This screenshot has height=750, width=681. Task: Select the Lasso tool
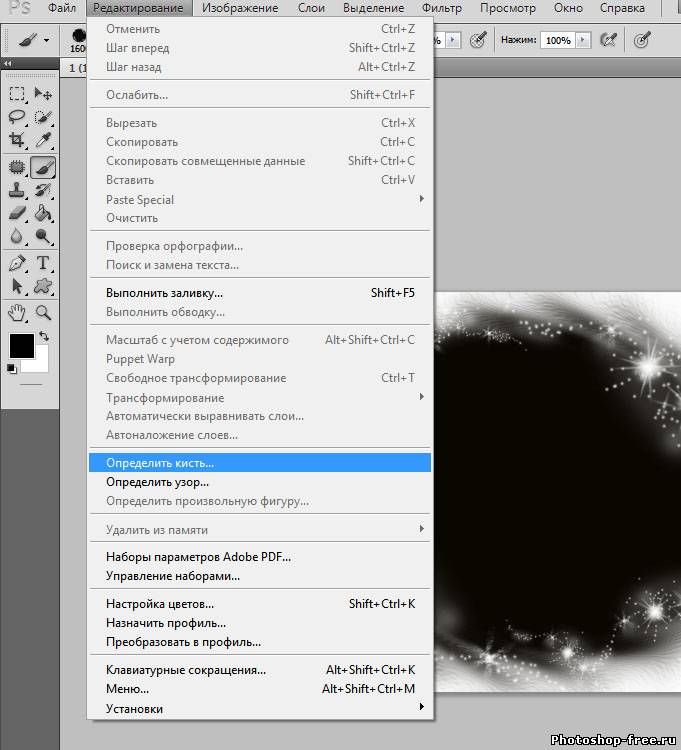point(17,117)
